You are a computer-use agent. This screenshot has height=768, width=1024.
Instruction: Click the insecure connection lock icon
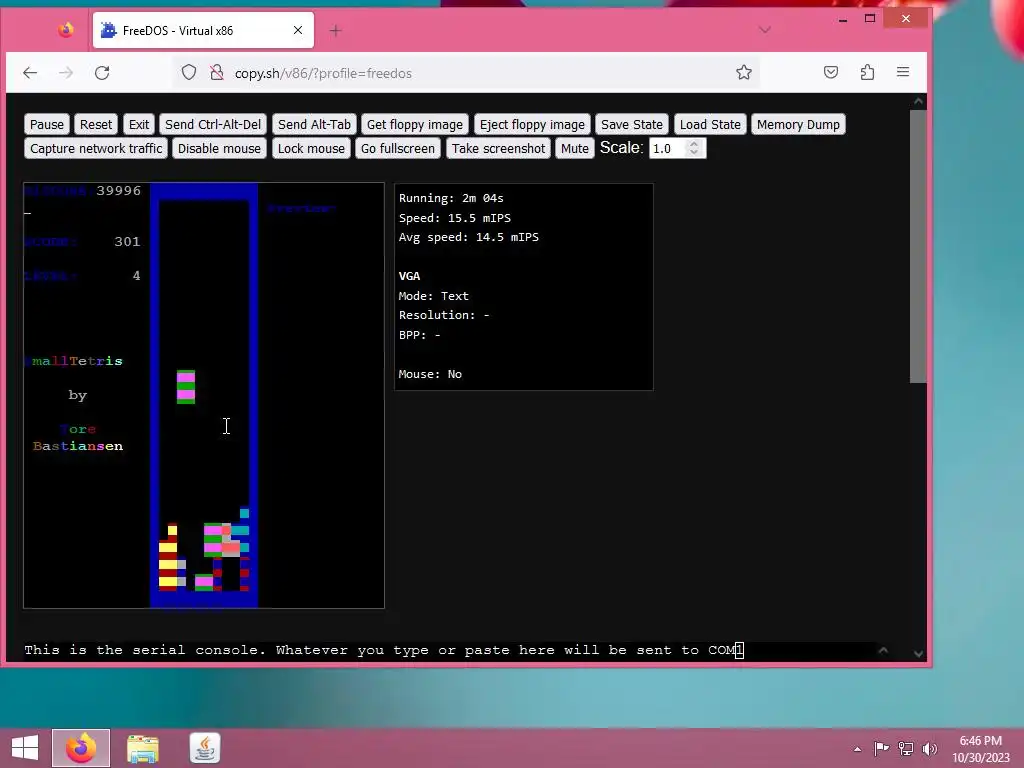(217, 72)
